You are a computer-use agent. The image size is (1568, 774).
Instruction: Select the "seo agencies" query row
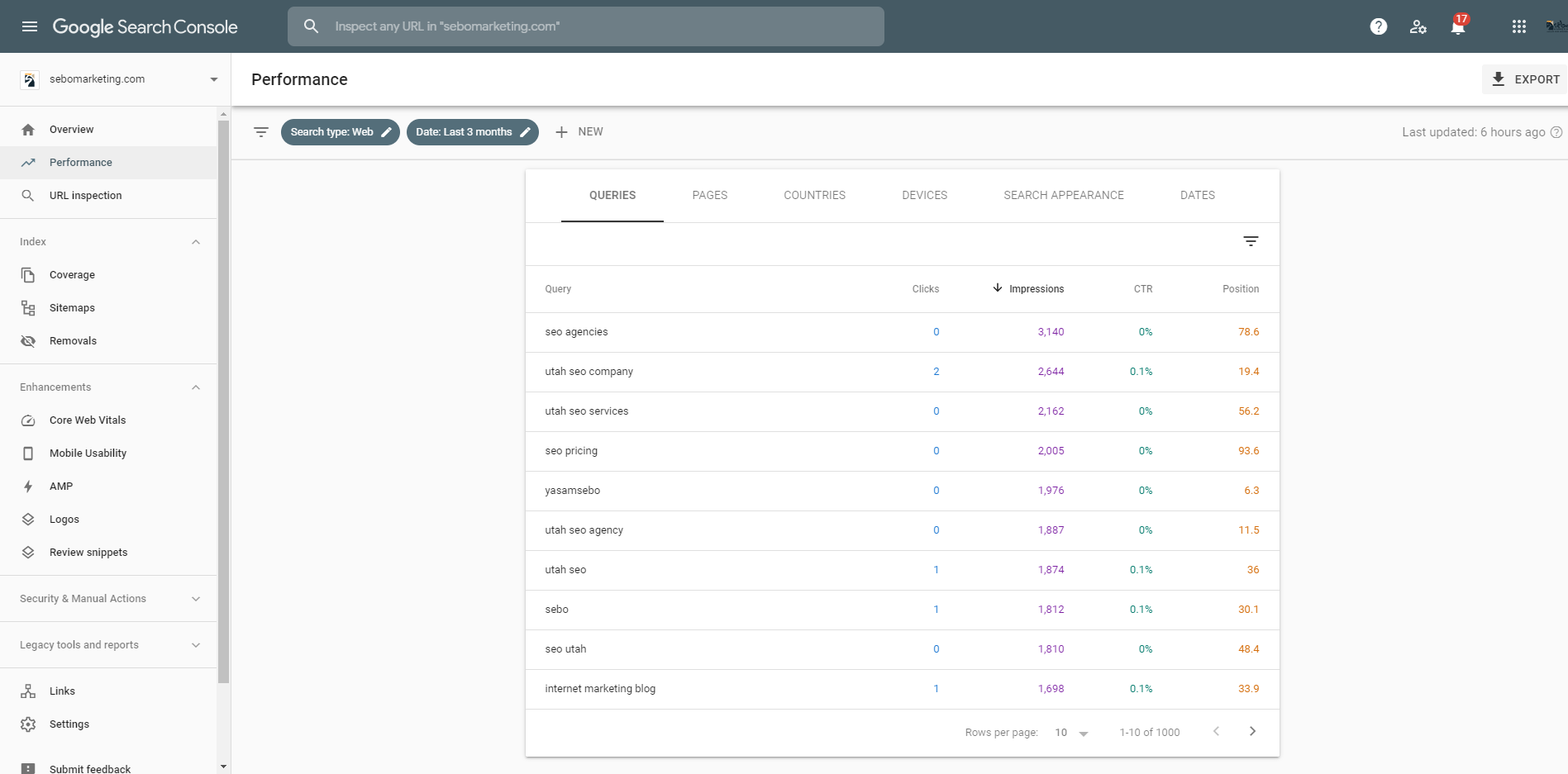click(x=903, y=332)
